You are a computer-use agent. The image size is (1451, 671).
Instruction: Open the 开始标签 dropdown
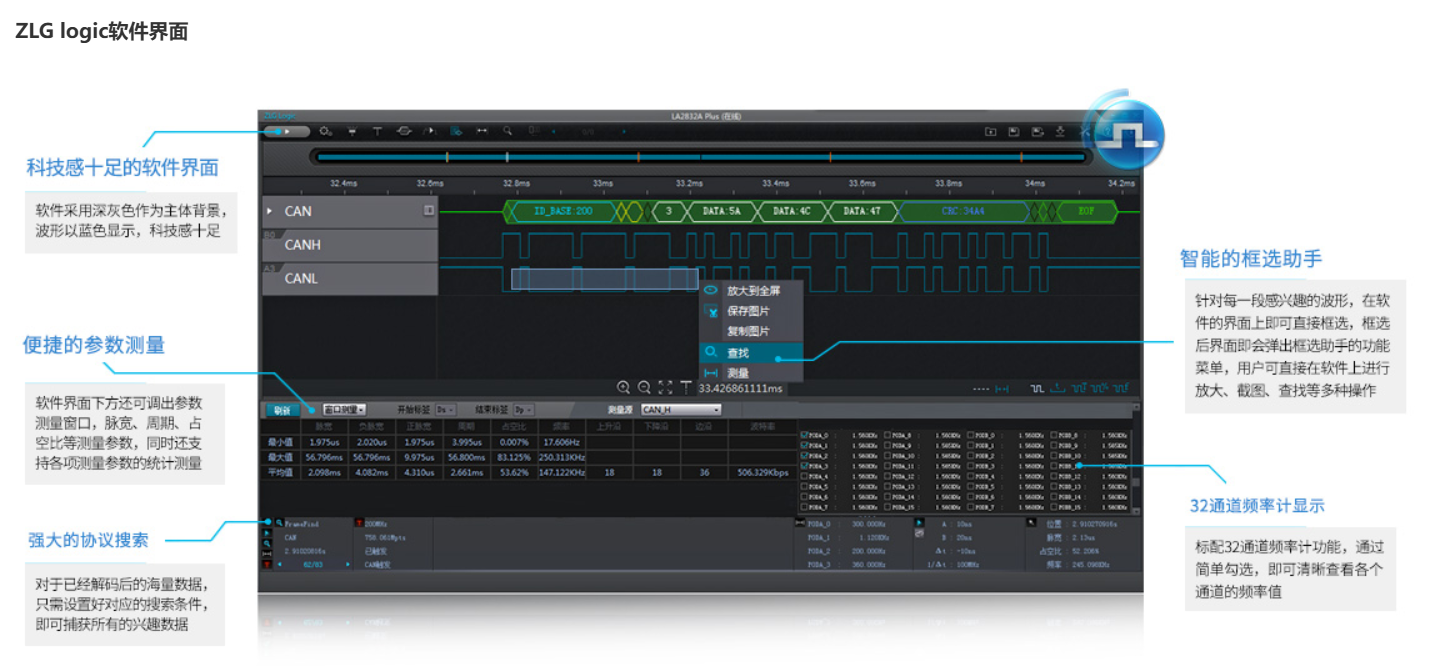pyautogui.click(x=446, y=410)
